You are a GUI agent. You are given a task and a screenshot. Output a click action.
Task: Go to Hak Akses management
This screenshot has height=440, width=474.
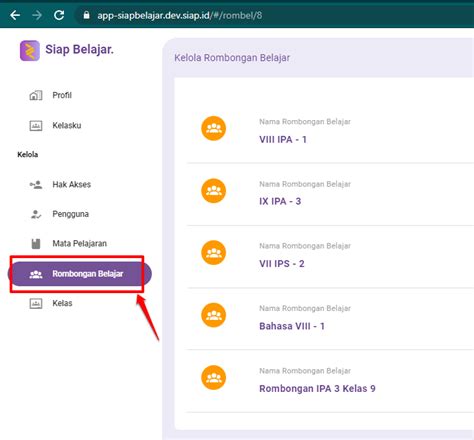click(x=71, y=185)
